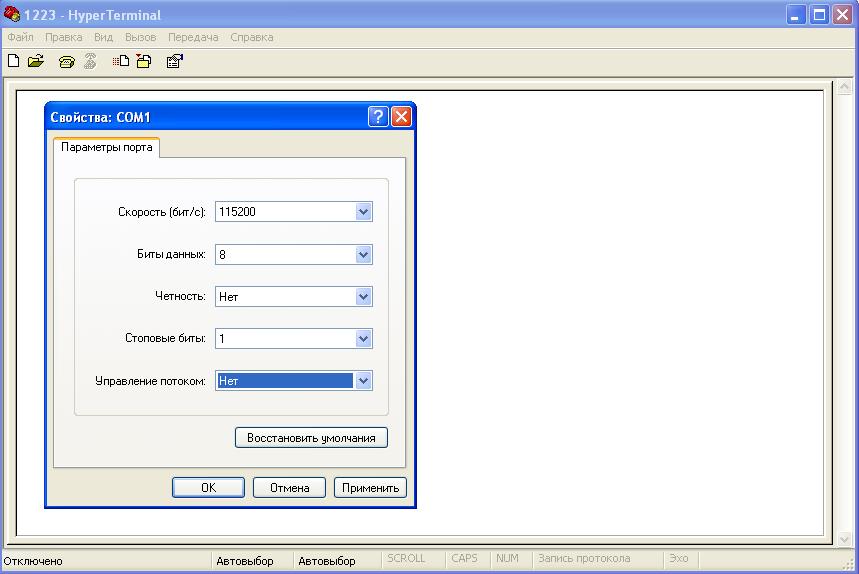Expand the Скорость (бит/с) dropdown

[x=363, y=212]
